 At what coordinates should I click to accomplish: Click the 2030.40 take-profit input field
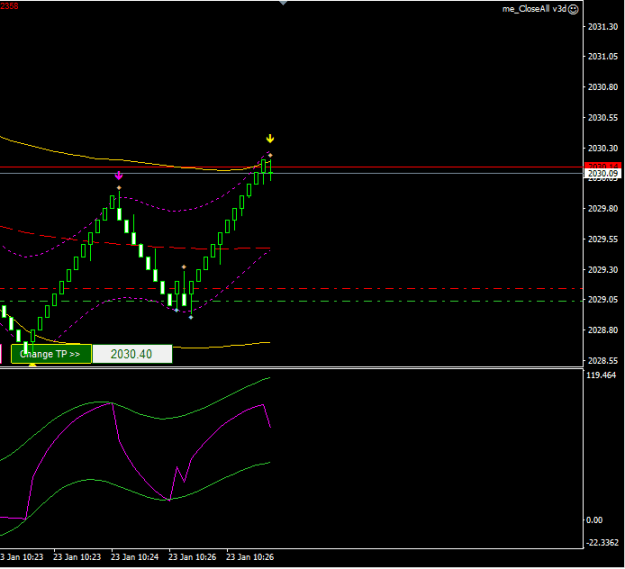tap(132, 354)
